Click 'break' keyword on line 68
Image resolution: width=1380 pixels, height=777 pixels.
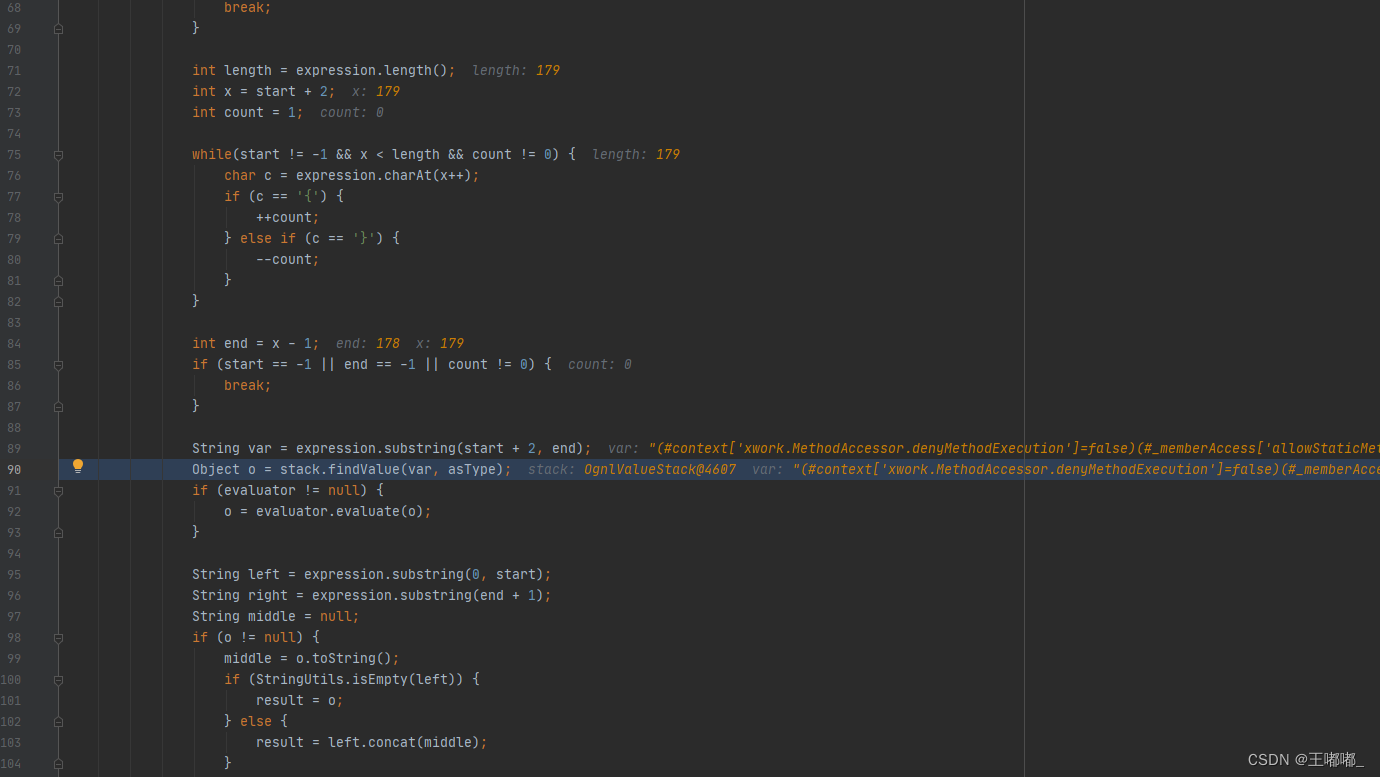[x=244, y=8]
